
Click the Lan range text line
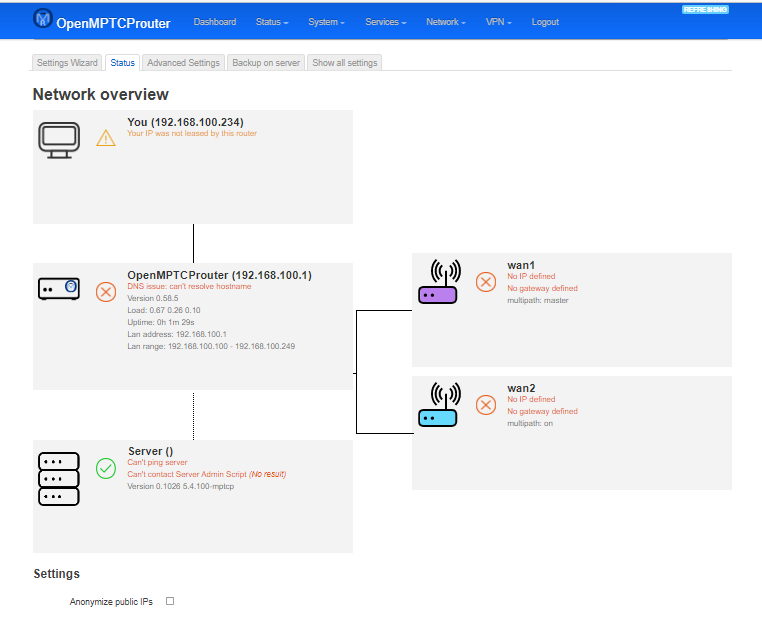click(211, 346)
